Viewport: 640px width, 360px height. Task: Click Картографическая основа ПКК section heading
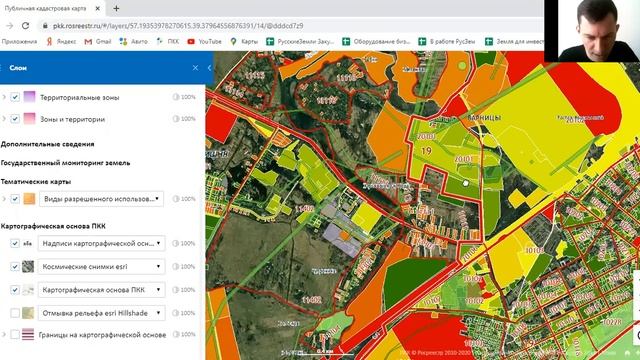(53, 226)
